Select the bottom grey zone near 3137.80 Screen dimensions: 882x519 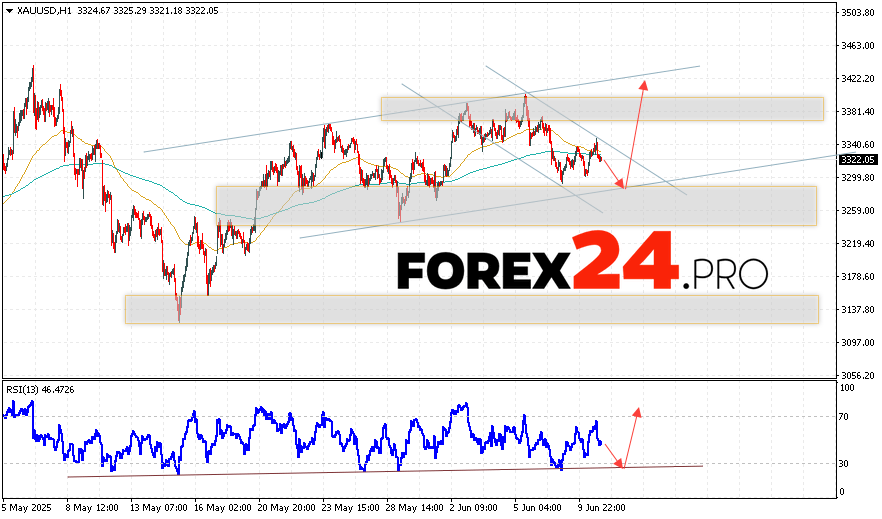pos(471,309)
